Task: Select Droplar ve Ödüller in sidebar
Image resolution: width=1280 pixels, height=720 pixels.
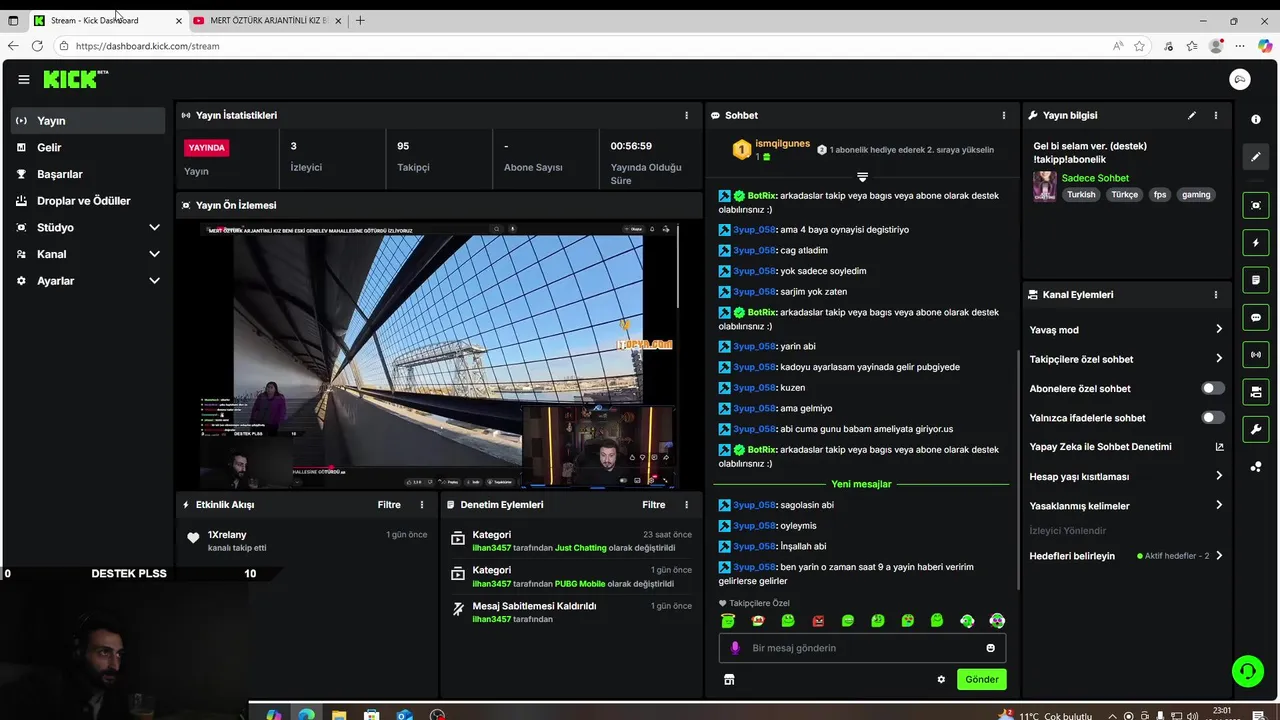Action: (x=88, y=201)
